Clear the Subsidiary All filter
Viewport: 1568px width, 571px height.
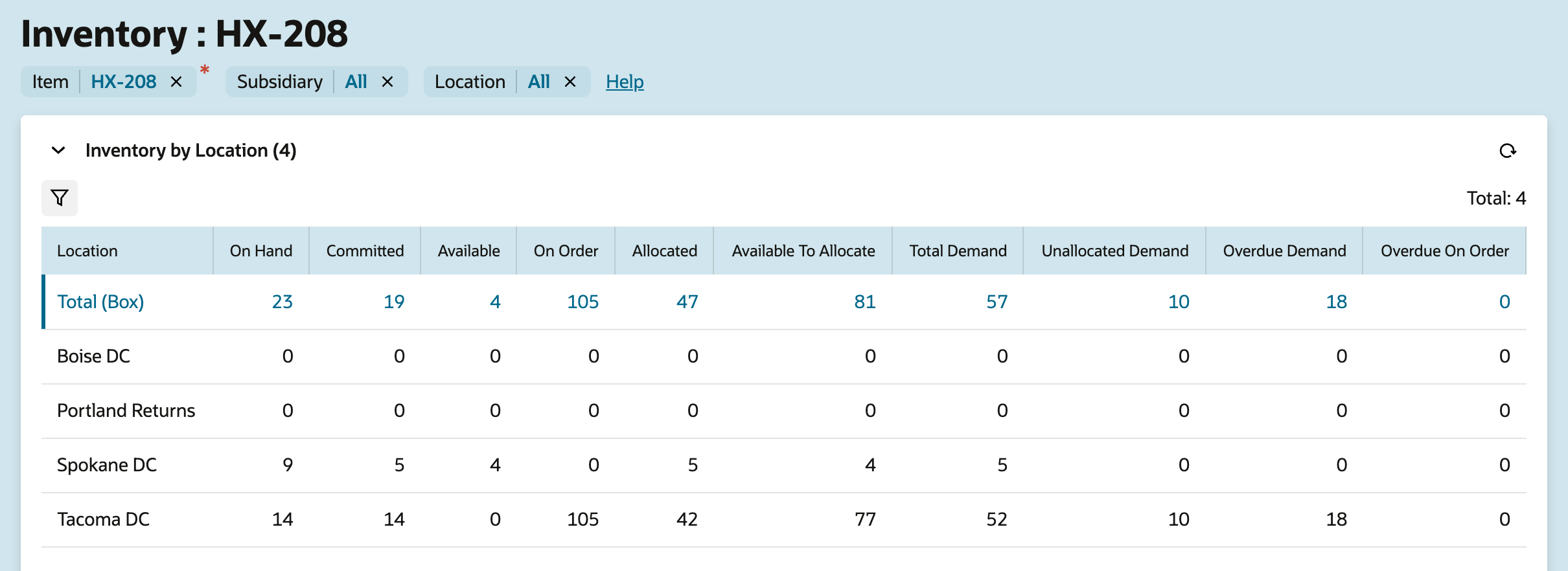click(x=387, y=82)
